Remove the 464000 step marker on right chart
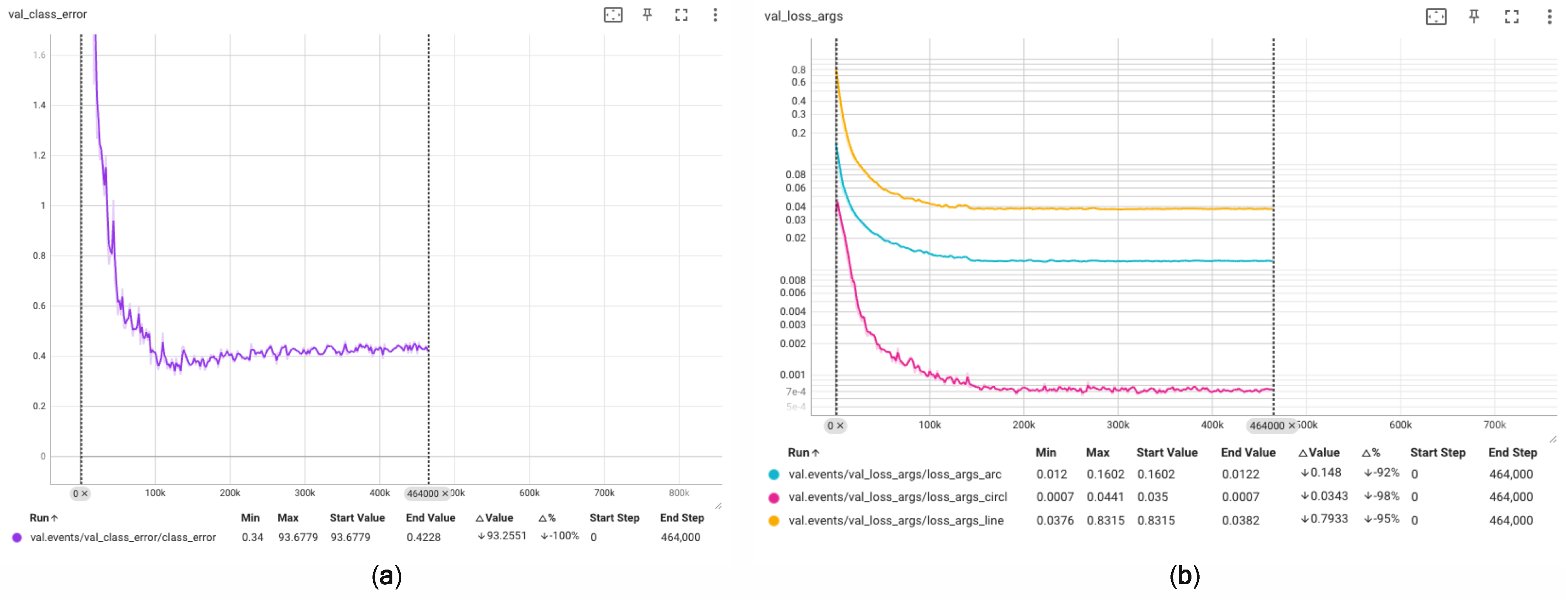The image size is (1568, 599). click(1292, 426)
